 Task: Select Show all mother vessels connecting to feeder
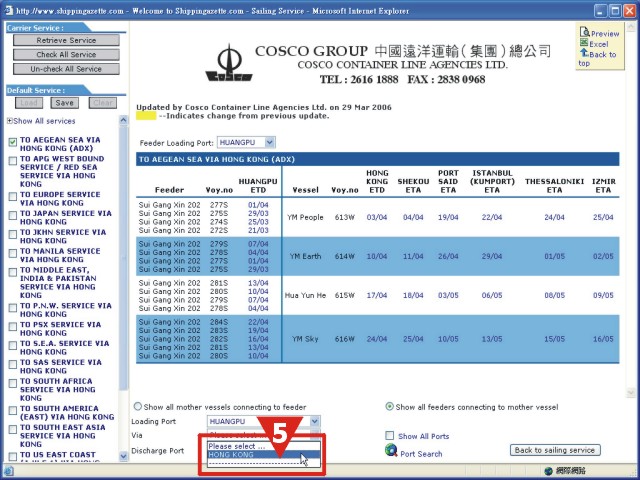point(138,407)
